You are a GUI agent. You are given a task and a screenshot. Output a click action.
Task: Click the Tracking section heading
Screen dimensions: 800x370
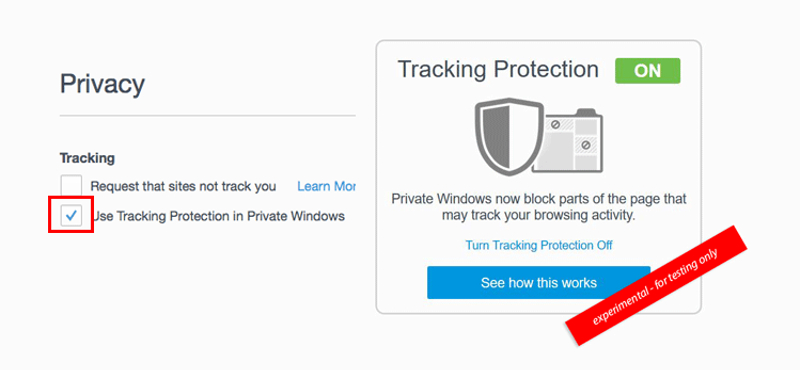pyautogui.click(x=87, y=158)
